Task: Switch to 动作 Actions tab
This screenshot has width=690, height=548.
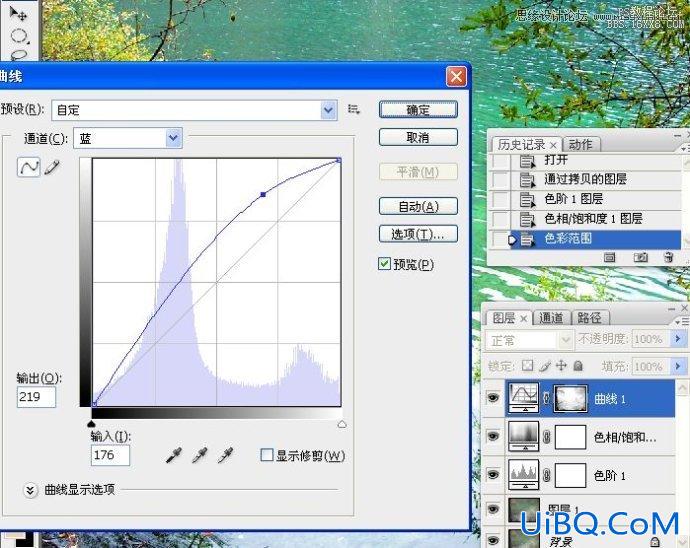Action: 580,144
